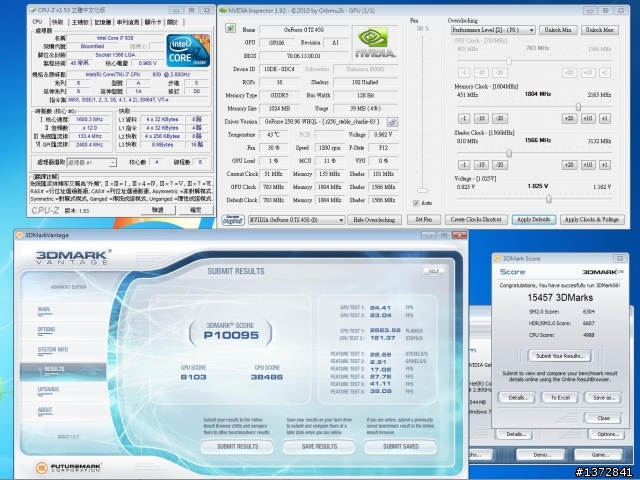Click the Shader Clock slider handle
The width and height of the screenshot is (640, 480).
point(509,153)
